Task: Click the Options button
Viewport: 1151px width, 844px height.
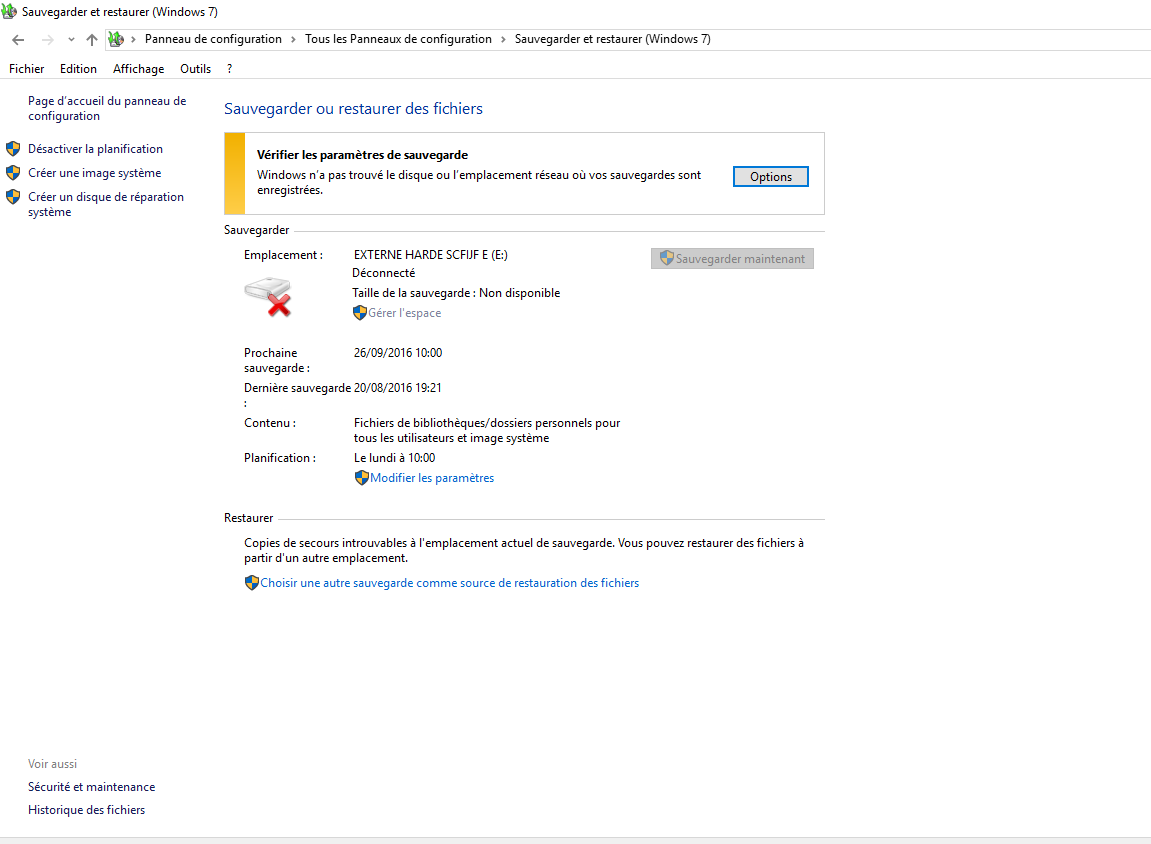Action: coord(771,177)
